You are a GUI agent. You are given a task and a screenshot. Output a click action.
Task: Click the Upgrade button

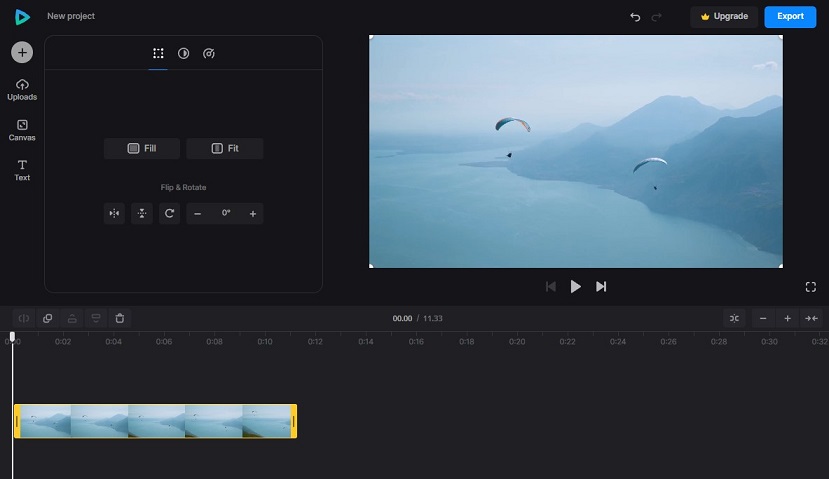tap(724, 17)
